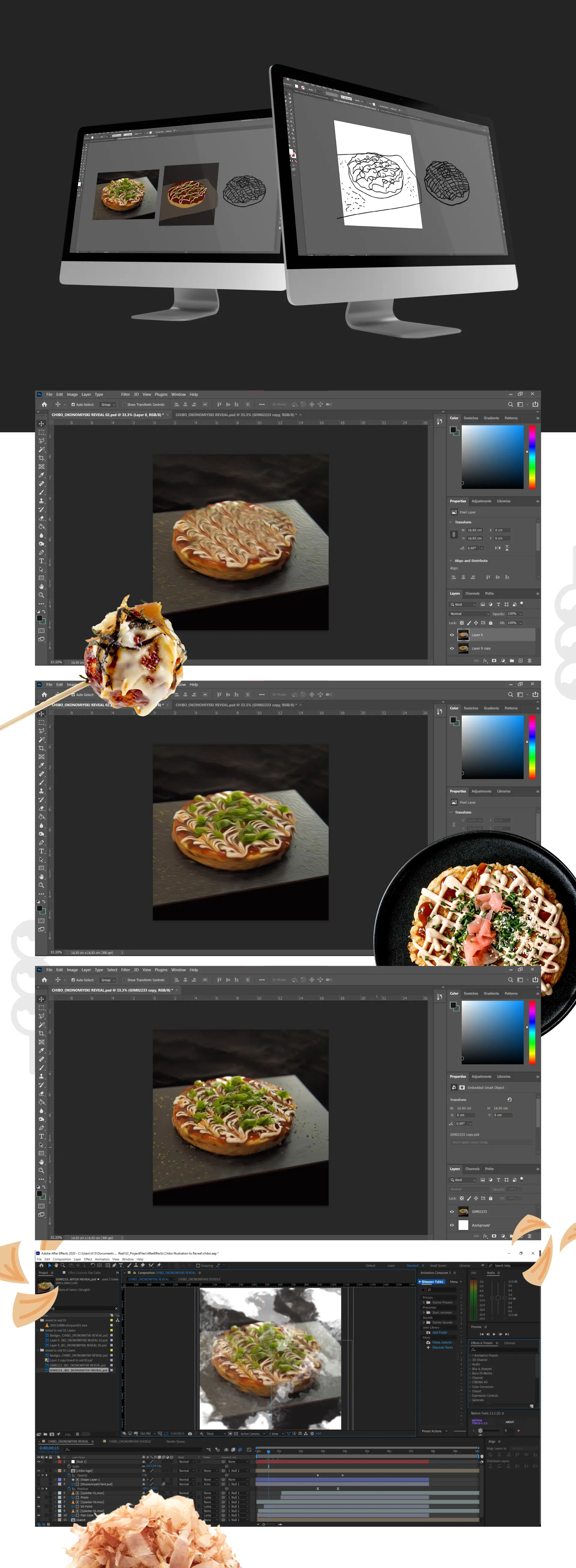Screen dimensions: 576x1568
Task: Select the Hand tool in middle Photoshop window
Action: tap(41, 877)
